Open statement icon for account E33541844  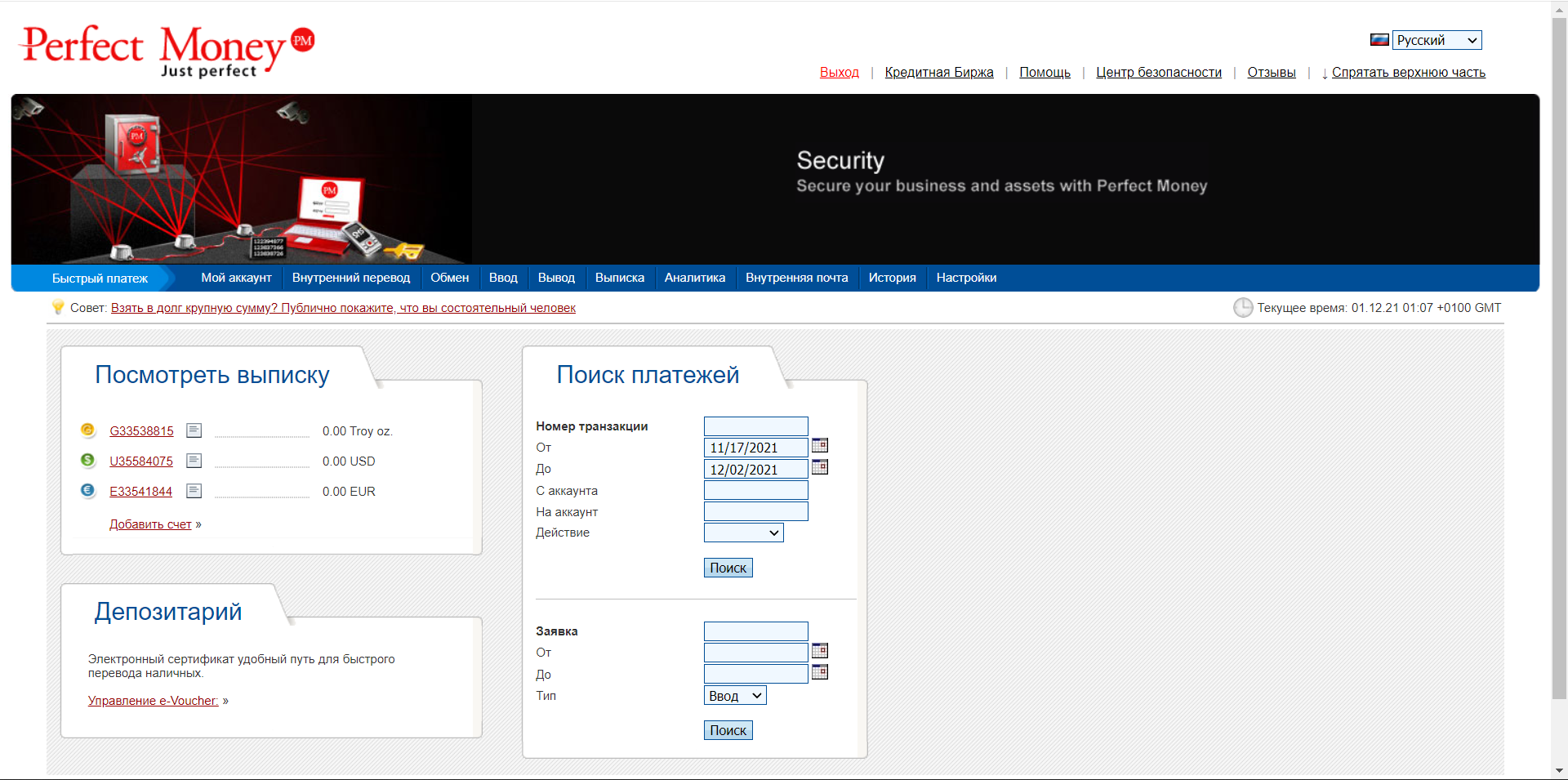(x=194, y=491)
